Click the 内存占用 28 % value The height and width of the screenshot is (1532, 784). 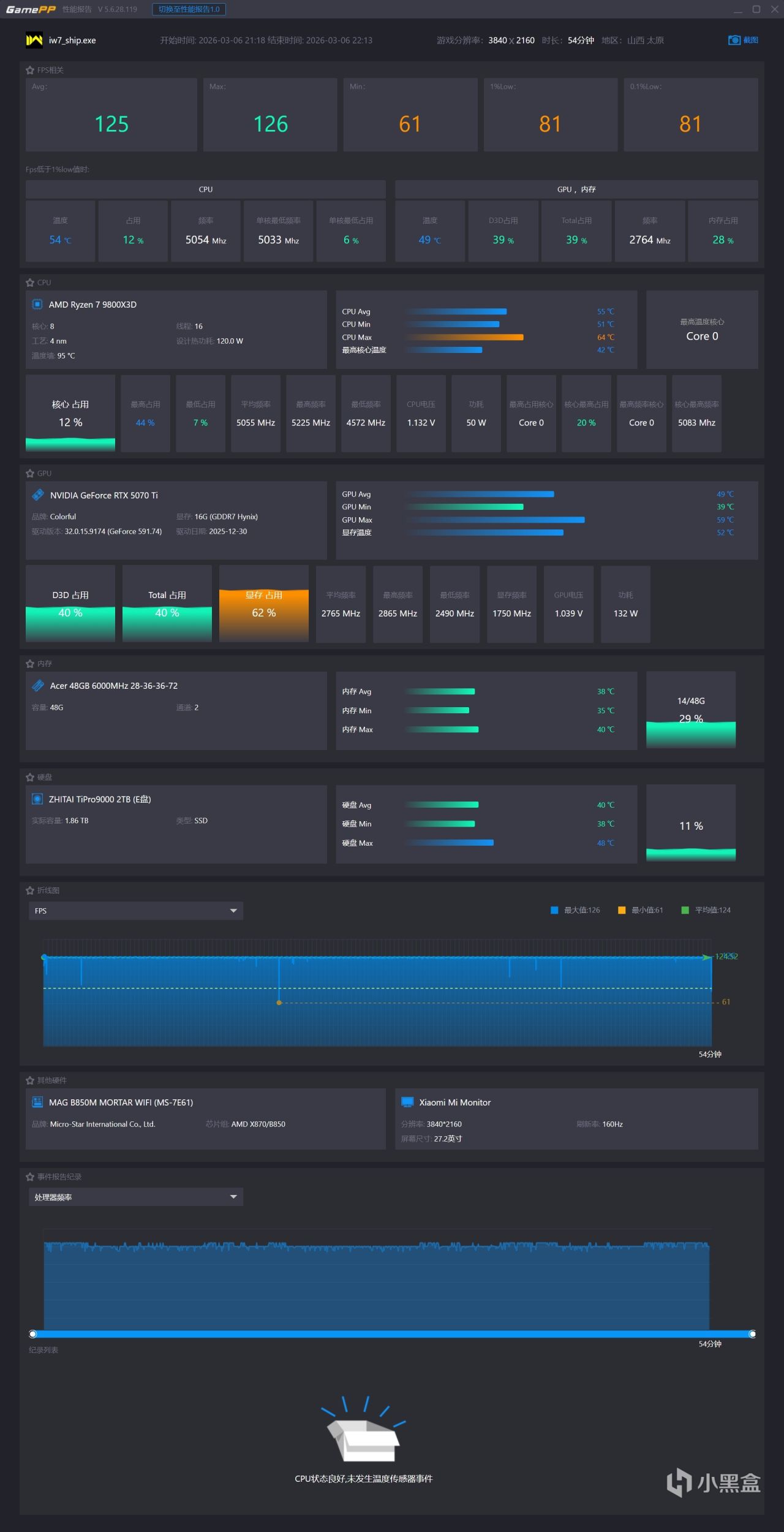tap(723, 240)
